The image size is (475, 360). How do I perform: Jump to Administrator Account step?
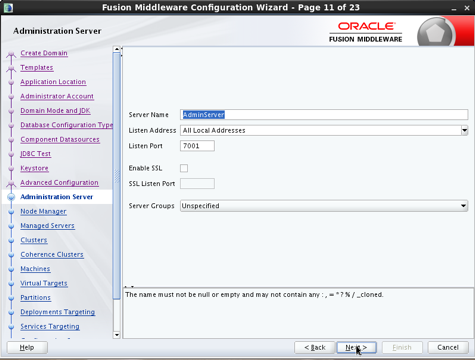click(57, 96)
